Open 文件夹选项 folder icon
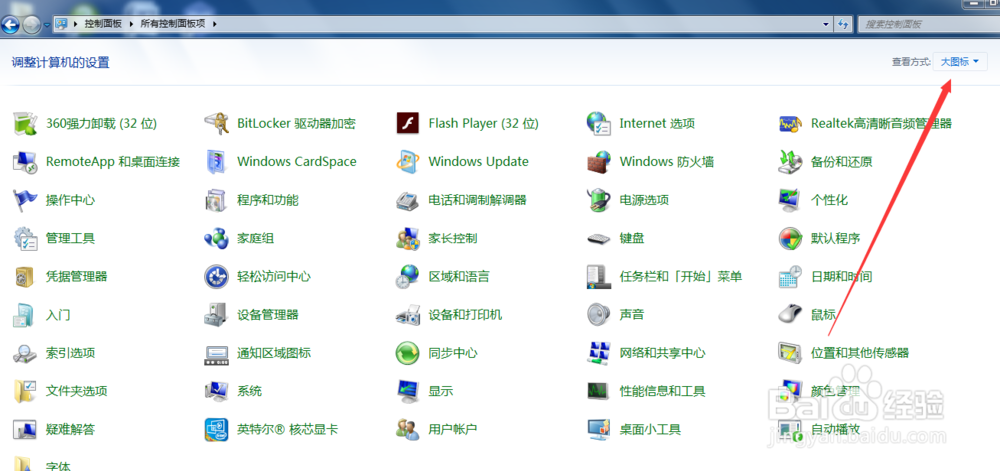 click(x=26, y=391)
